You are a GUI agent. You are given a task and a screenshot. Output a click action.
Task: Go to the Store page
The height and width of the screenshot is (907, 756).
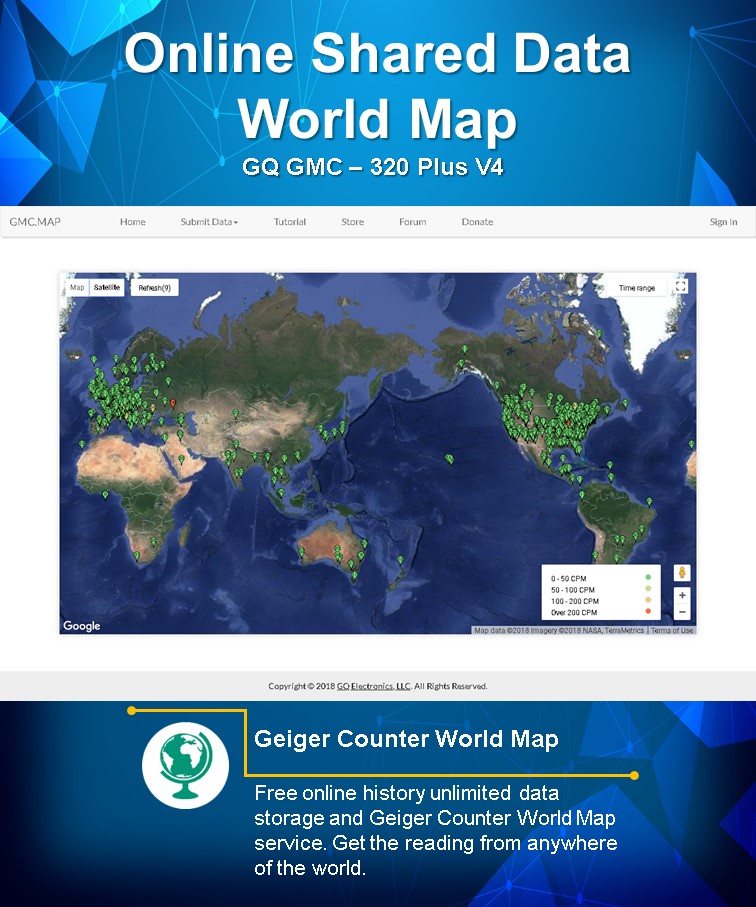(x=352, y=222)
